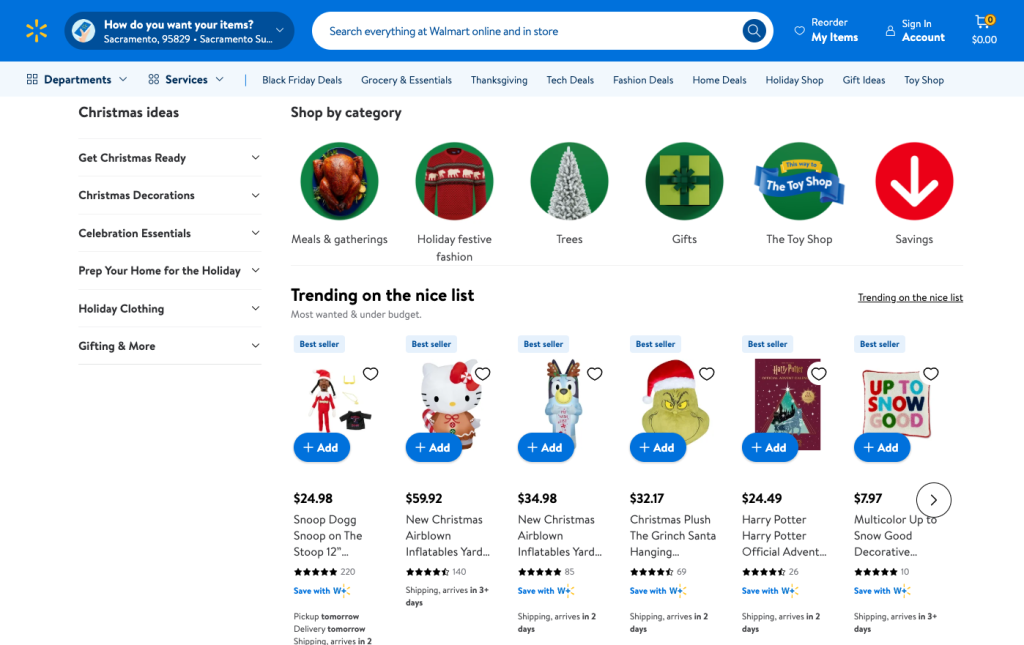Open the Services dropdown
This screenshot has height=645, width=1024.
click(x=186, y=80)
